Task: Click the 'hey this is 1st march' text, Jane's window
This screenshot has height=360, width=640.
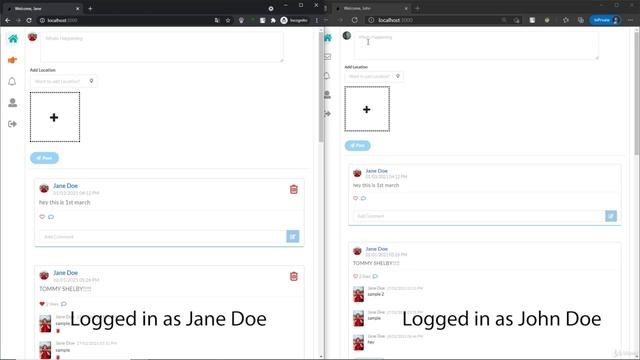Action: [64, 202]
